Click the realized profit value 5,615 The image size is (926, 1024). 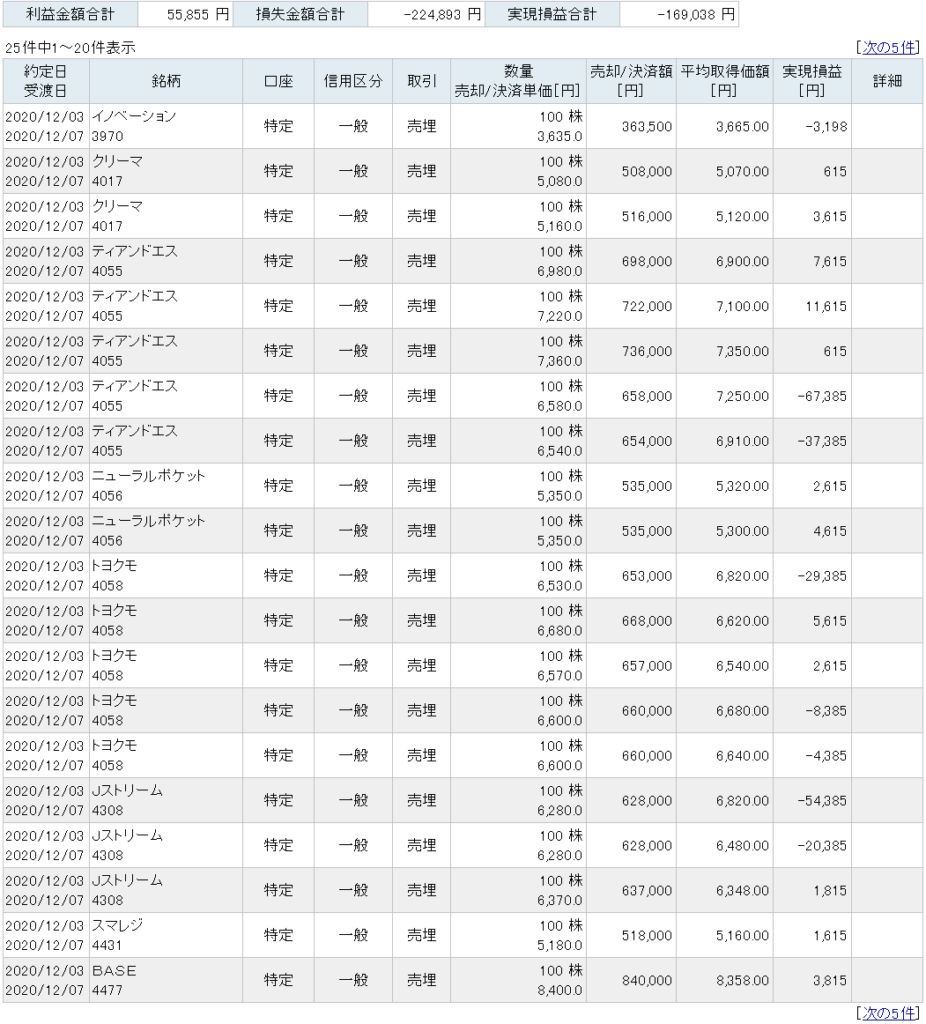coord(829,621)
